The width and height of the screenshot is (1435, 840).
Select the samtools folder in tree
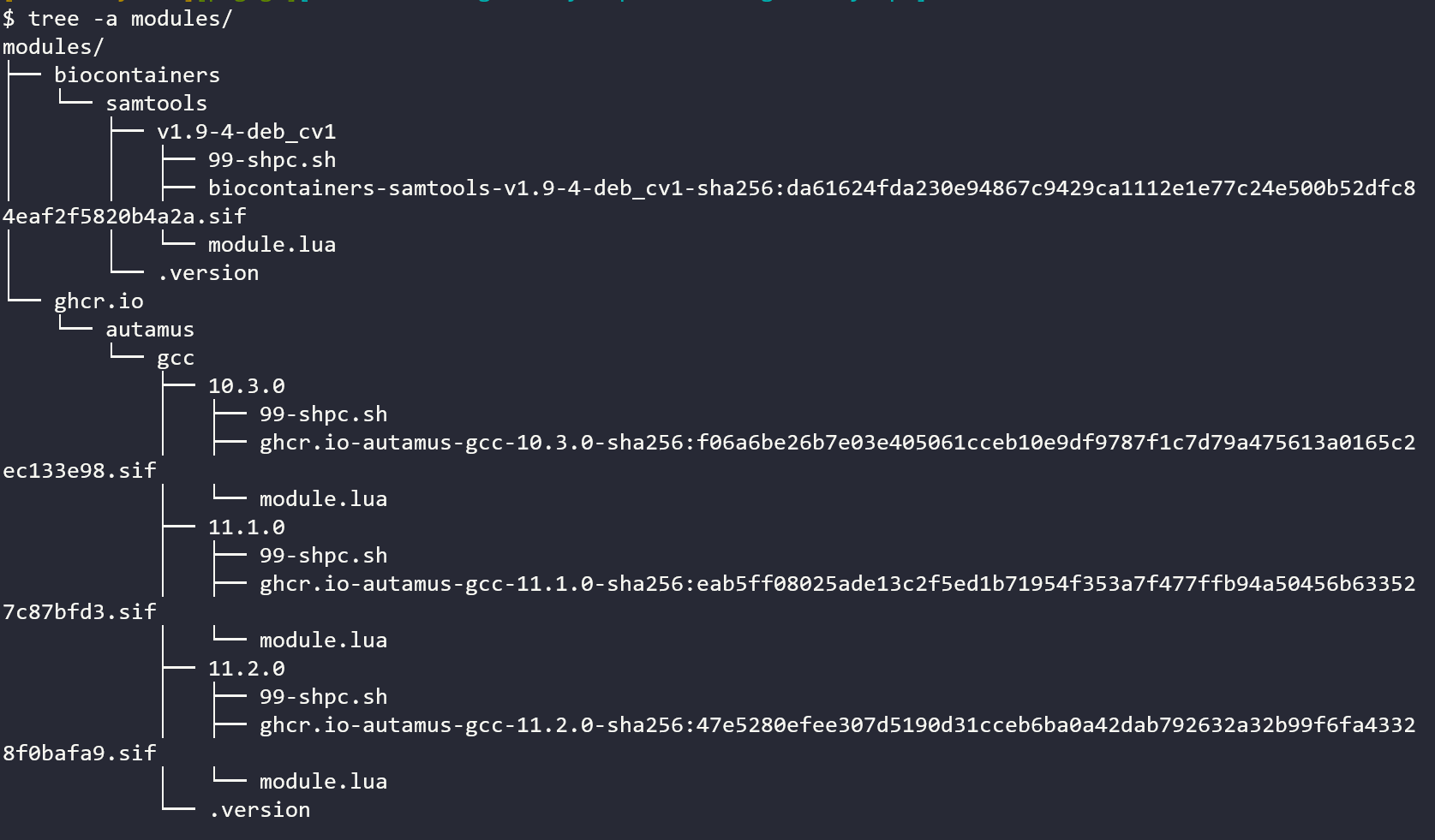[x=157, y=103]
